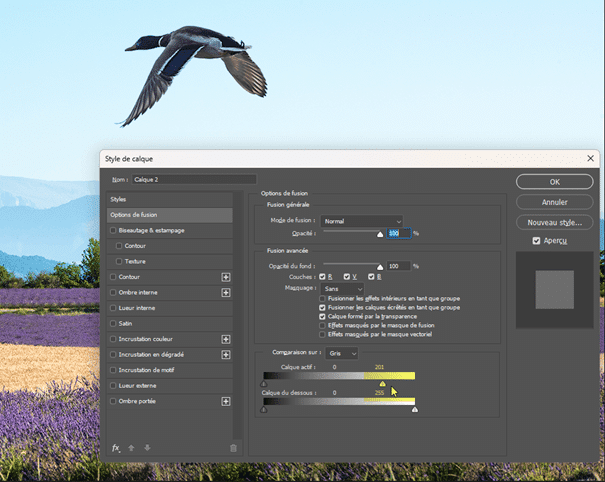This screenshot has height=482, width=605.
Task: Click the plus icon beside Ombre portée
Action: [226, 401]
